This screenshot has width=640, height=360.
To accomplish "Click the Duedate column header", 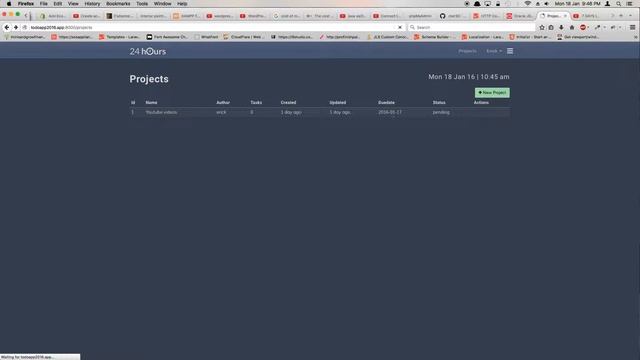I will coord(386,102).
